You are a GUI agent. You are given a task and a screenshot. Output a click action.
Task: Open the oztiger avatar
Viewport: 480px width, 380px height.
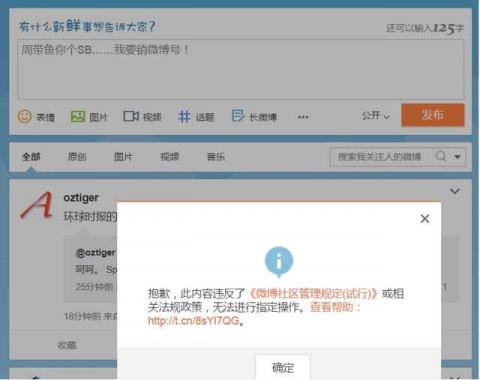pos(36,205)
